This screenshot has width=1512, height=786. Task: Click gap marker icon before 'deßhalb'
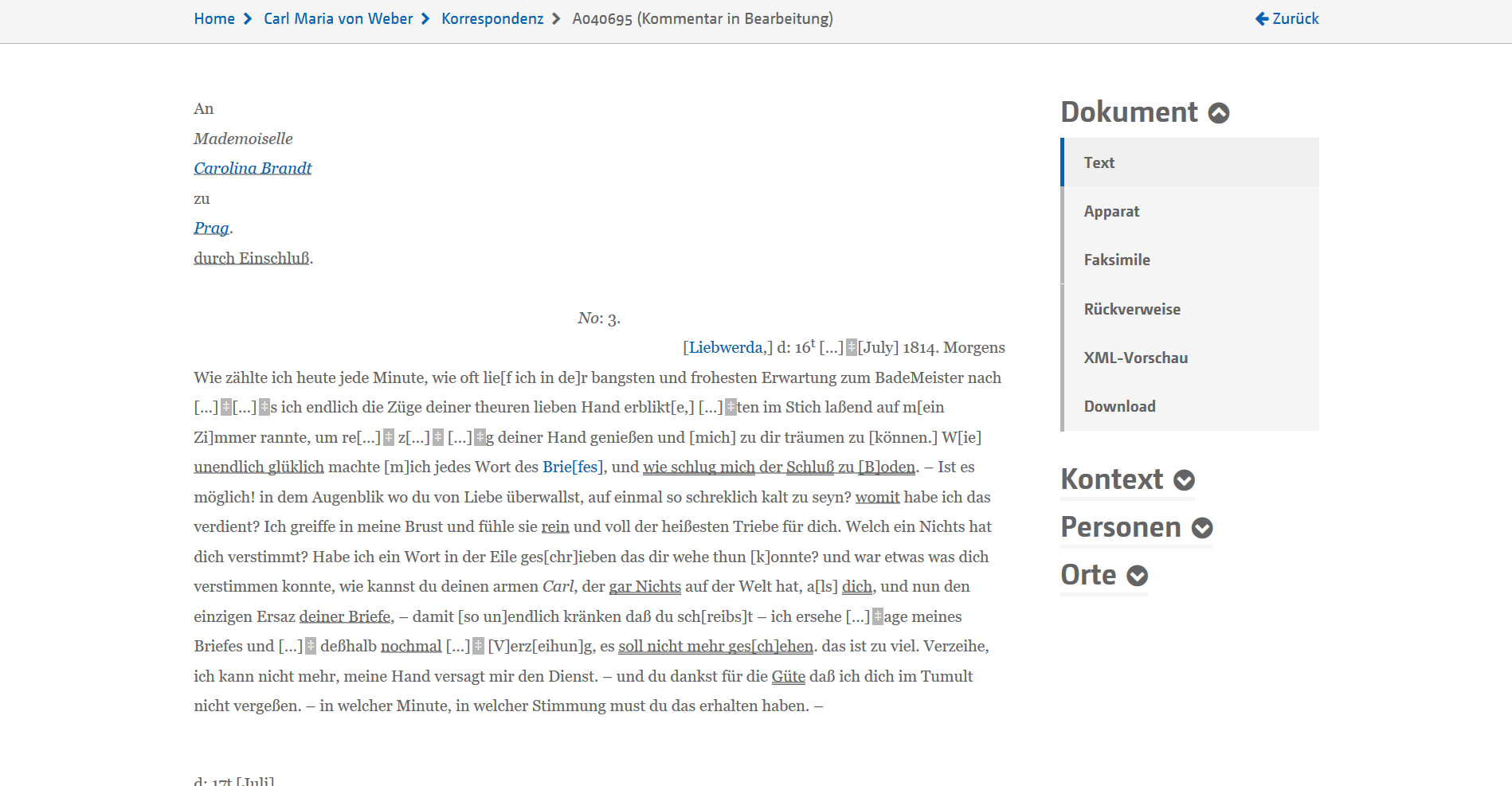coord(311,646)
